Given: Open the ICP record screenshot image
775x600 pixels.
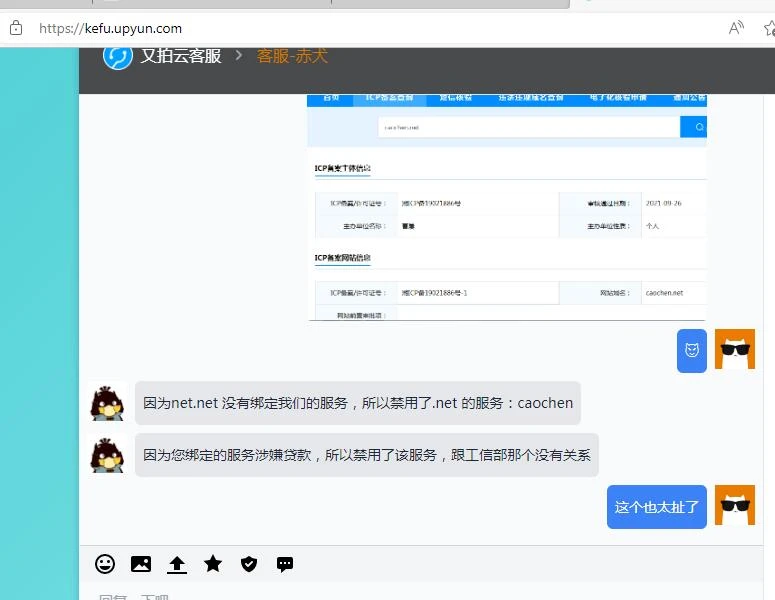Looking at the screenshot, I should (x=506, y=207).
